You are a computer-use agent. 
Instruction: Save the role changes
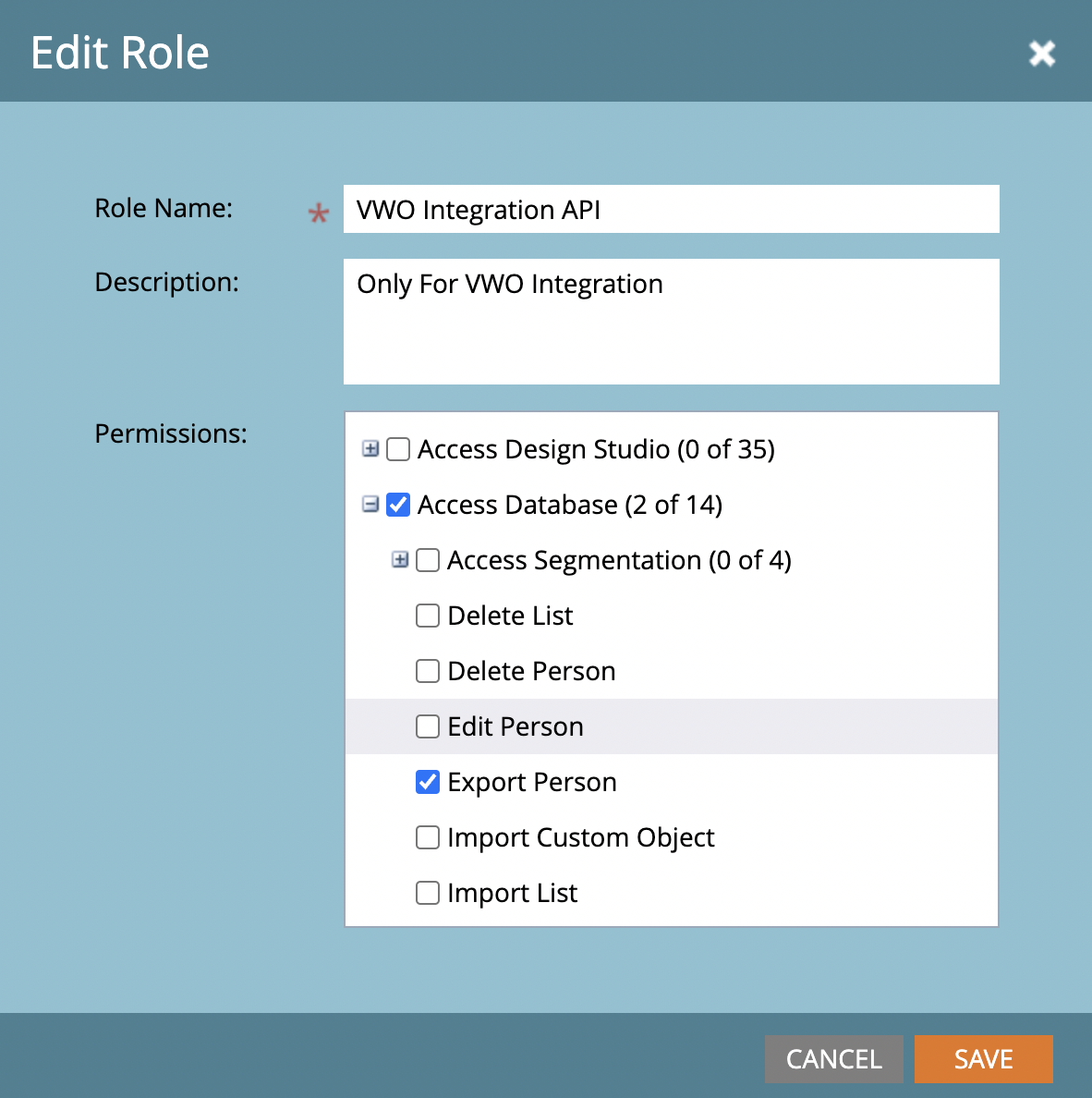(984, 1059)
